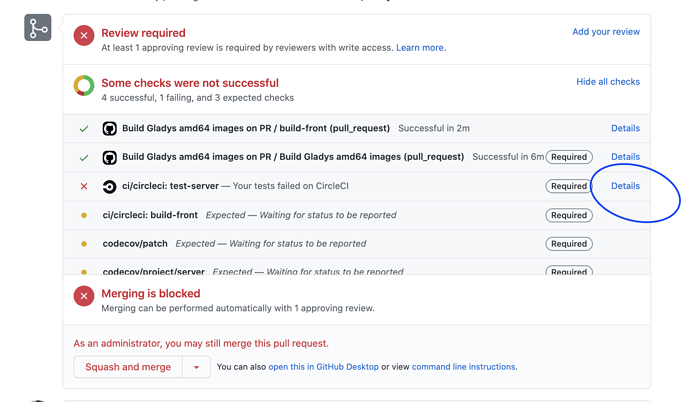This screenshot has height=402, width=690.
Task: Open Details for ci/circleci: test-server
Action: [x=625, y=186]
